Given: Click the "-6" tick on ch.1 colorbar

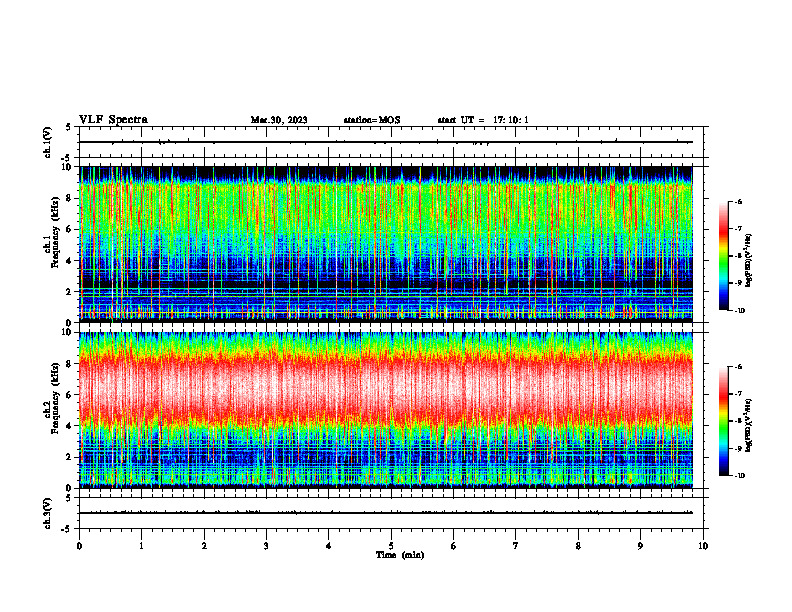Looking at the screenshot, I should [738, 201].
